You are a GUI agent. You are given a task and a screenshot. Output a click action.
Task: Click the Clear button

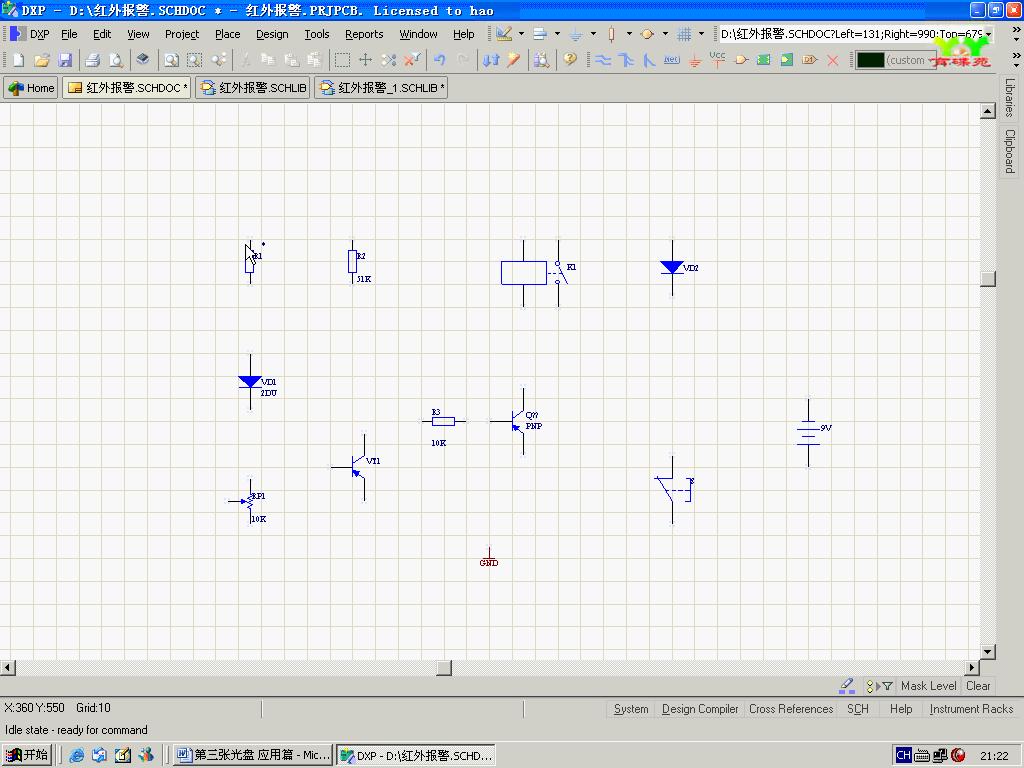click(x=978, y=686)
